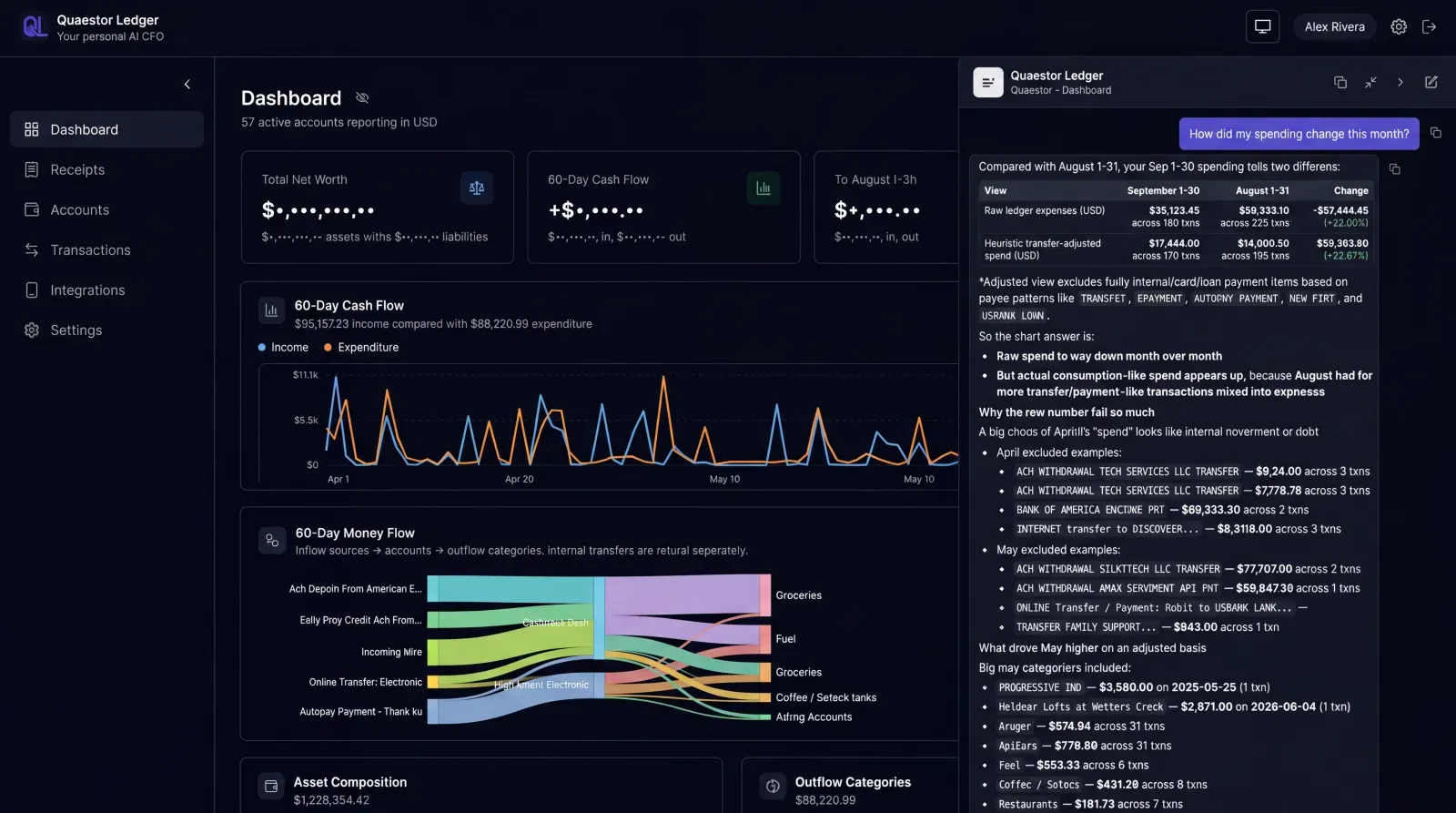
Task: Expand chat panel using right chevron
Action: (1400, 82)
